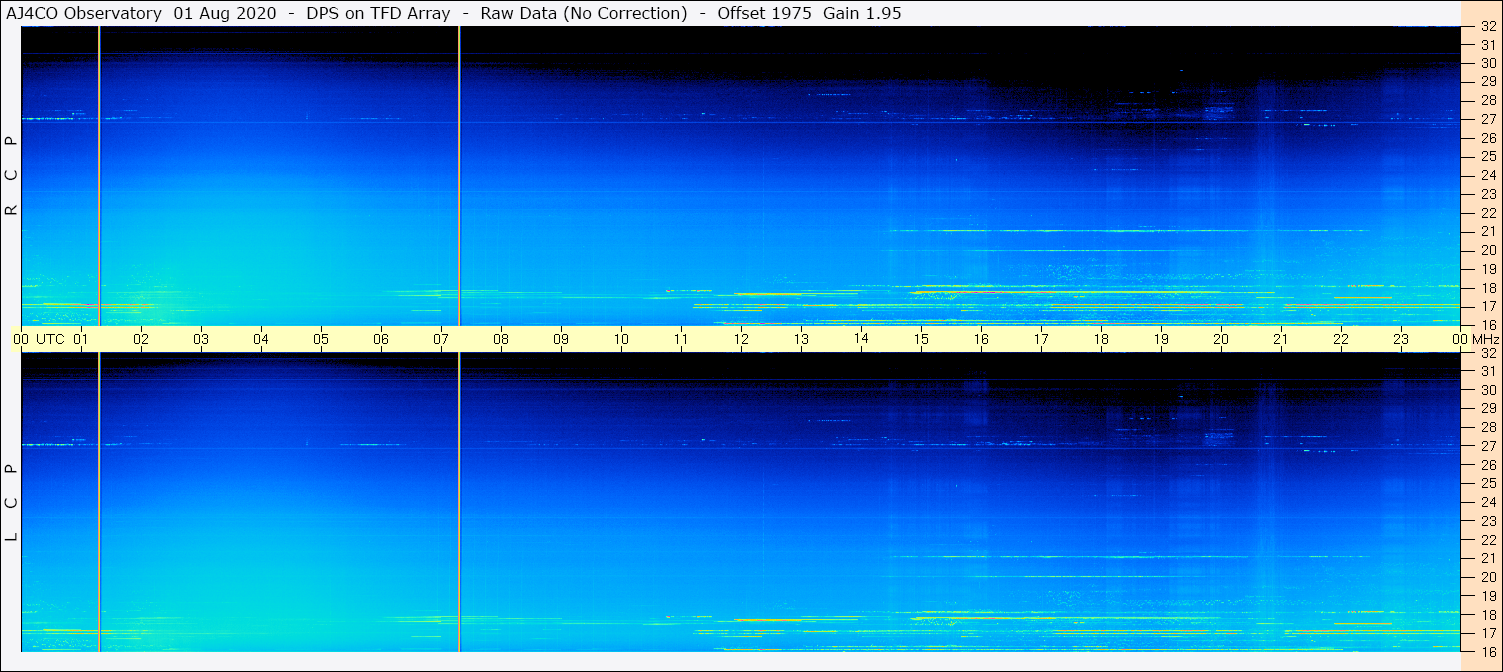Click the 21 hour time axis label
Viewport: 1503px width, 672px height.
click(x=1281, y=339)
